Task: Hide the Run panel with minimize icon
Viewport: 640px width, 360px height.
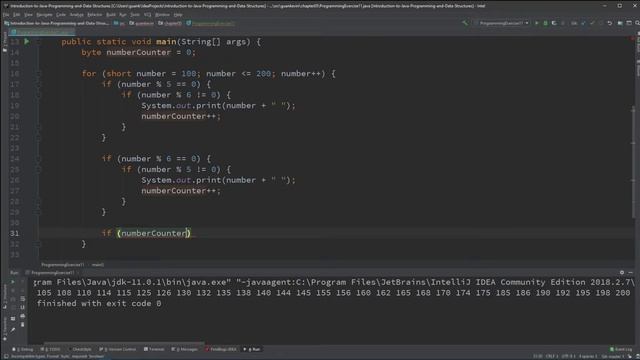Action: (x=631, y=273)
